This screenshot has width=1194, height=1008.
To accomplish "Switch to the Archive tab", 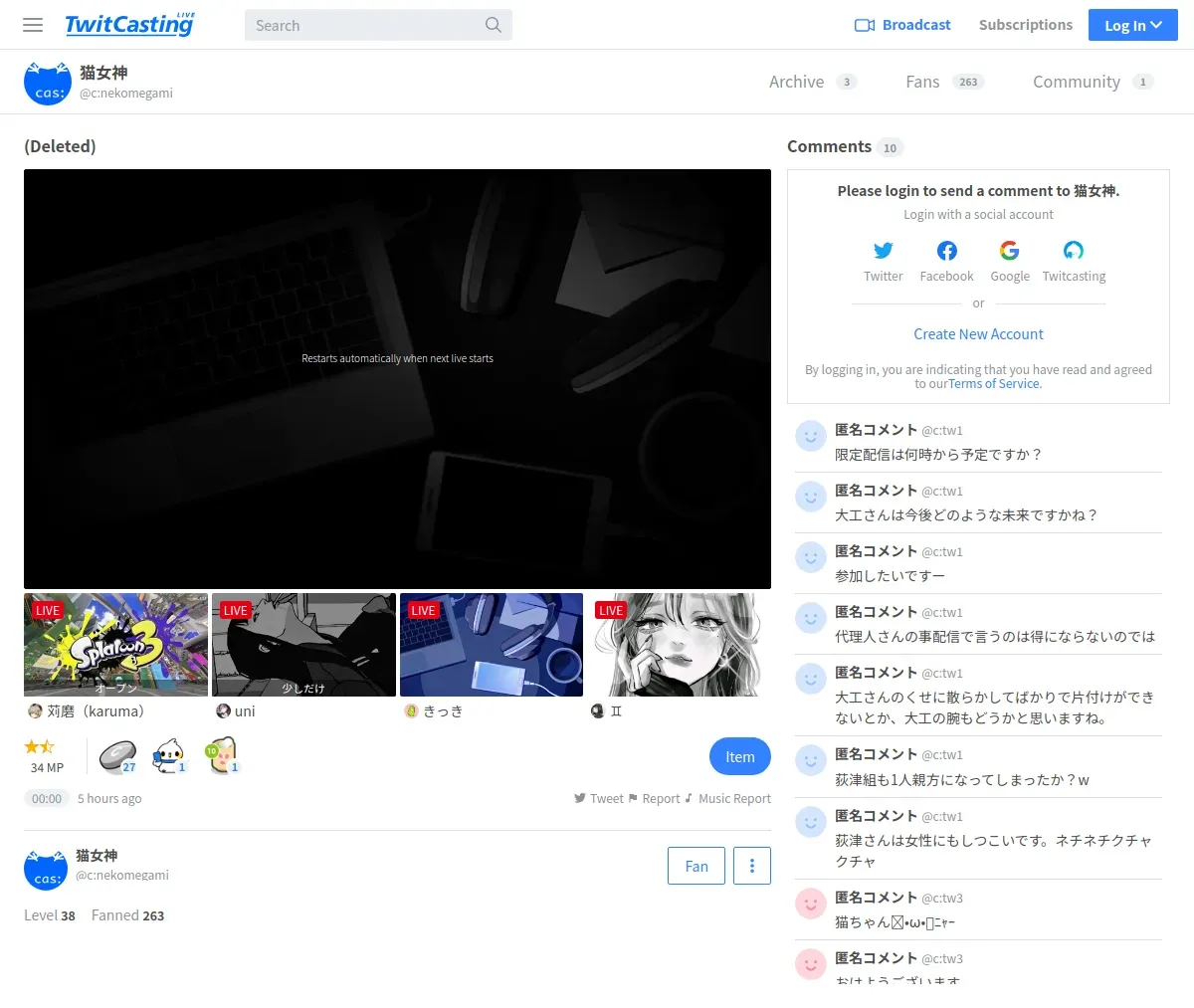I will [x=813, y=82].
